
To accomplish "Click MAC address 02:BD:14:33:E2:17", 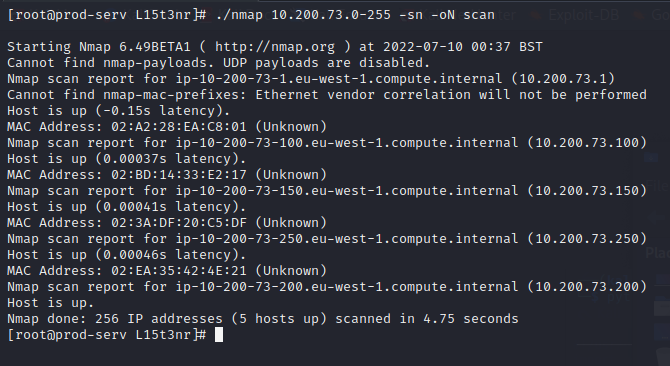I will (x=179, y=175).
